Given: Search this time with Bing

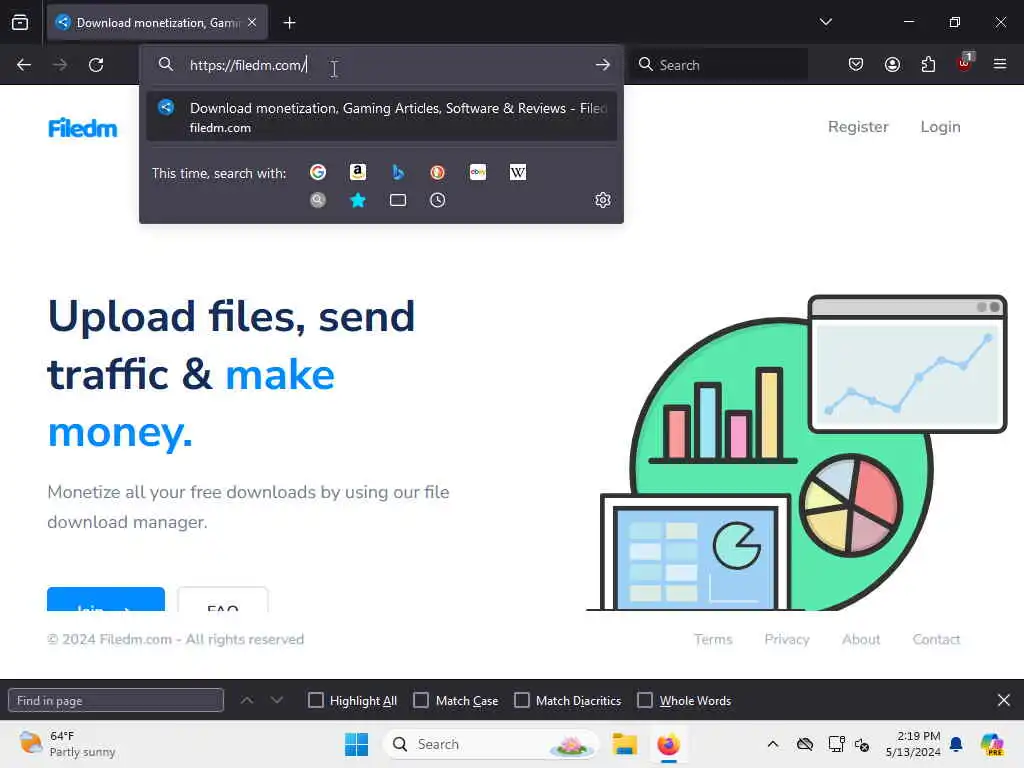Looking at the screenshot, I should click(398, 172).
